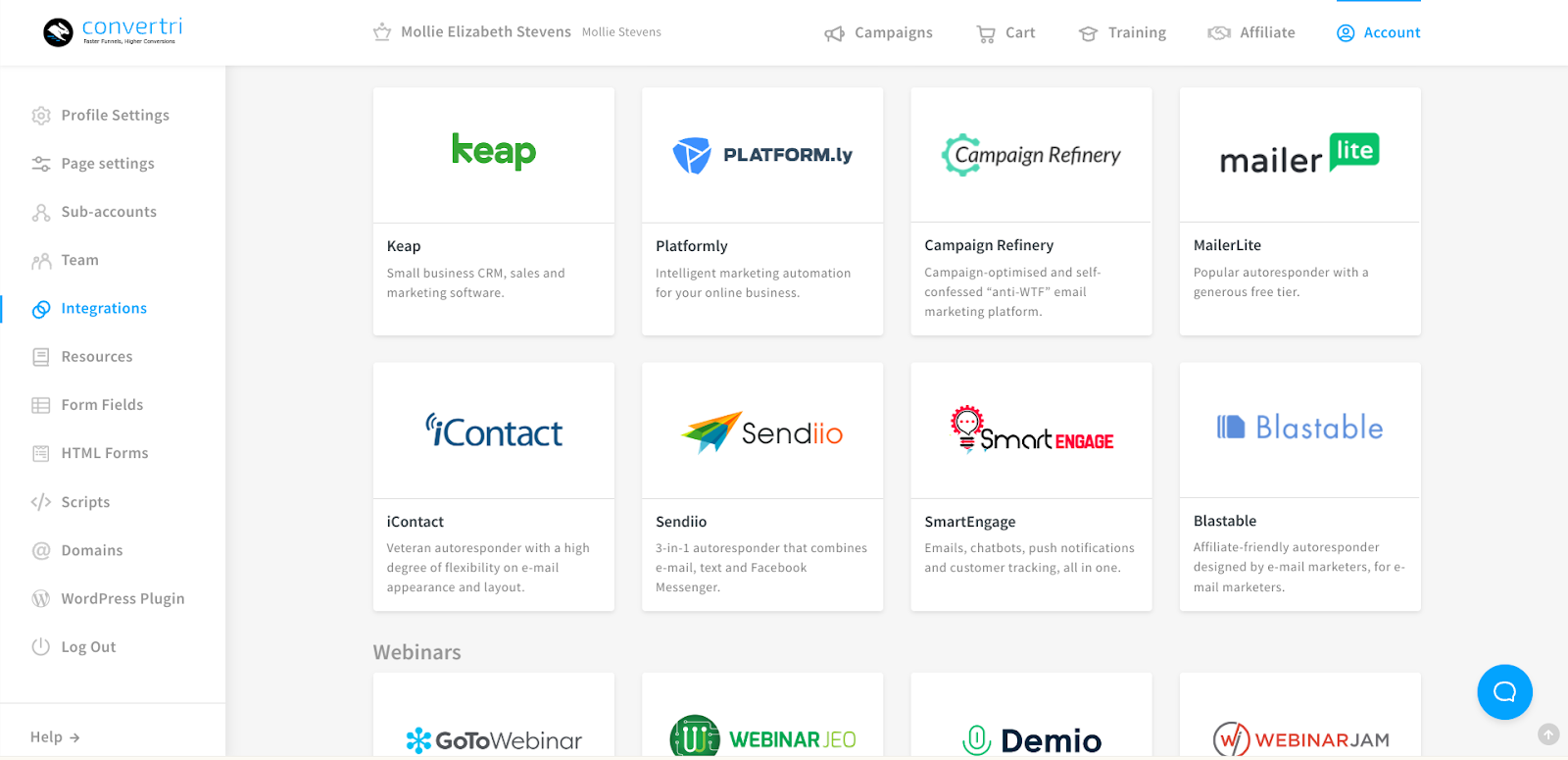Click the Scripts code icon
This screenshot has height=760, width=1568.
[41, 502]
